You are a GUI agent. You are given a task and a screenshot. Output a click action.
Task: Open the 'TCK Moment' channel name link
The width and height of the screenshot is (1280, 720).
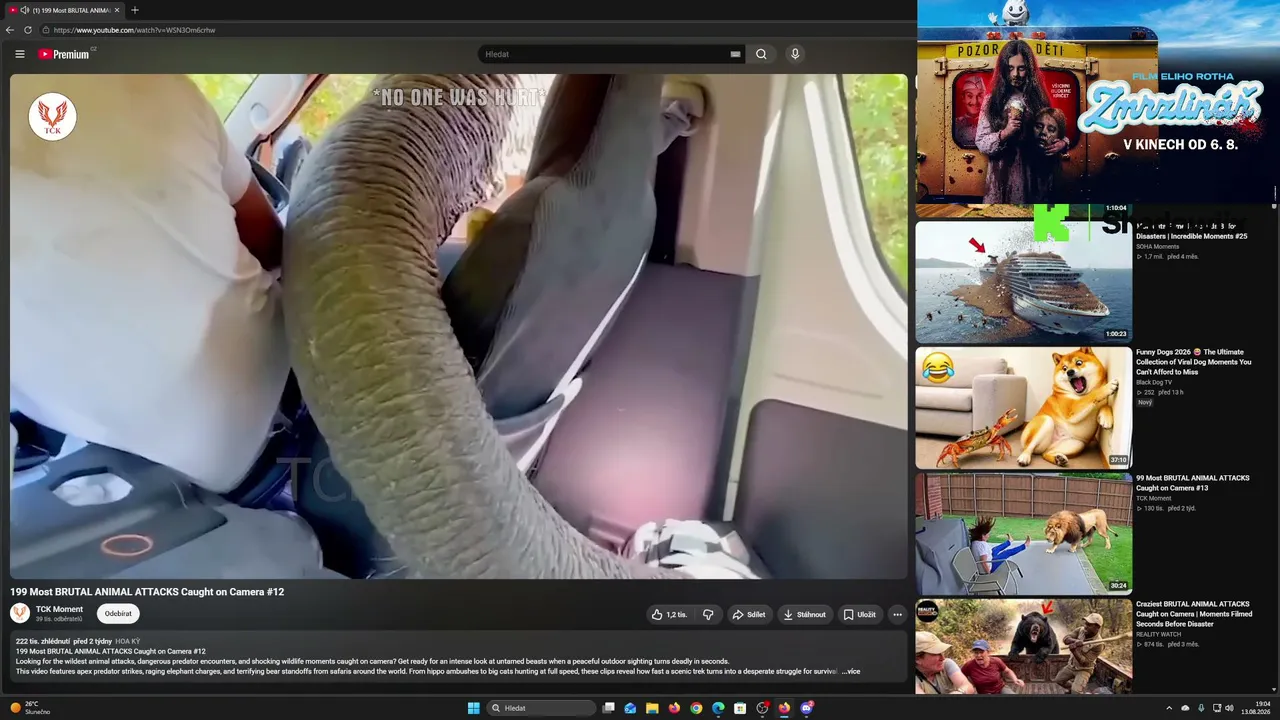[x=59, y=609]
